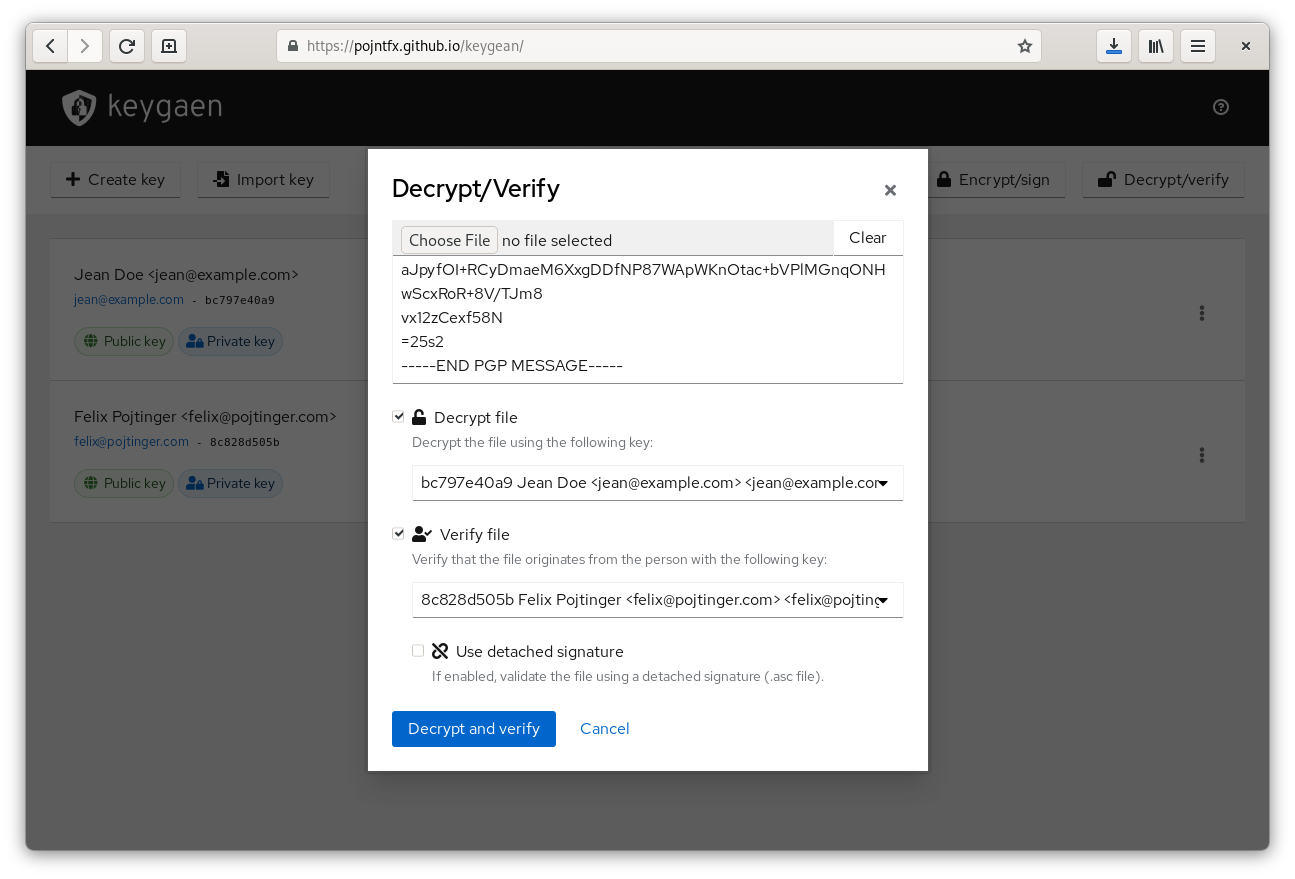Close the browser window with the X button
Image resolution: width=1295 pixels, height=879 pixels.
click(x=1246, y=46)
